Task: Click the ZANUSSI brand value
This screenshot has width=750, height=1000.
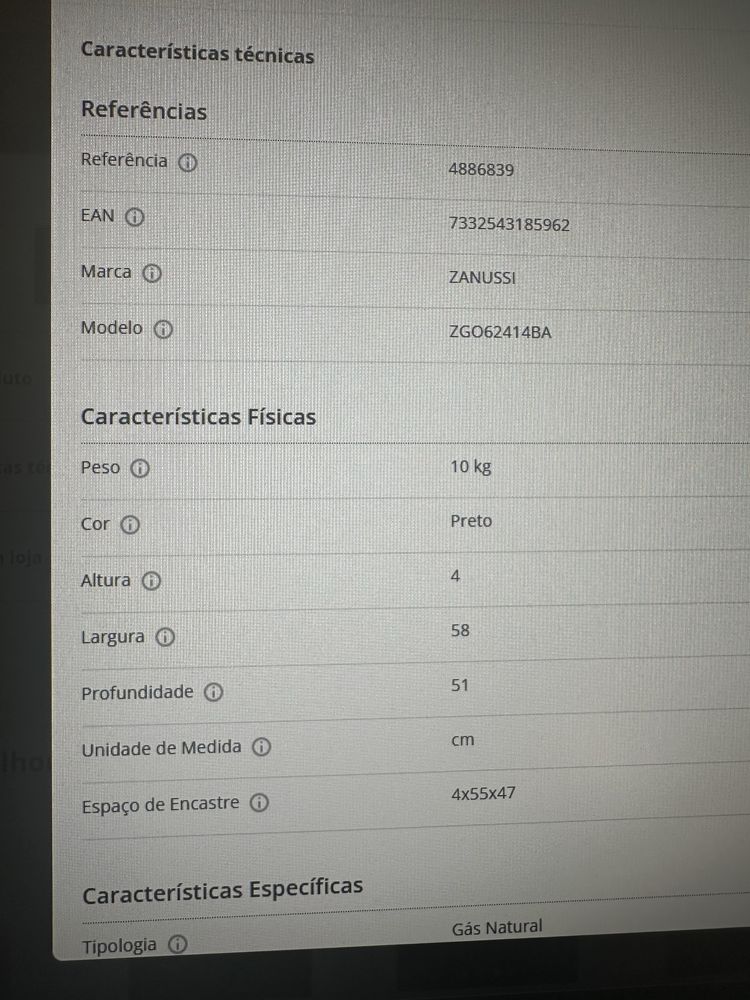Action: (482, 278)
